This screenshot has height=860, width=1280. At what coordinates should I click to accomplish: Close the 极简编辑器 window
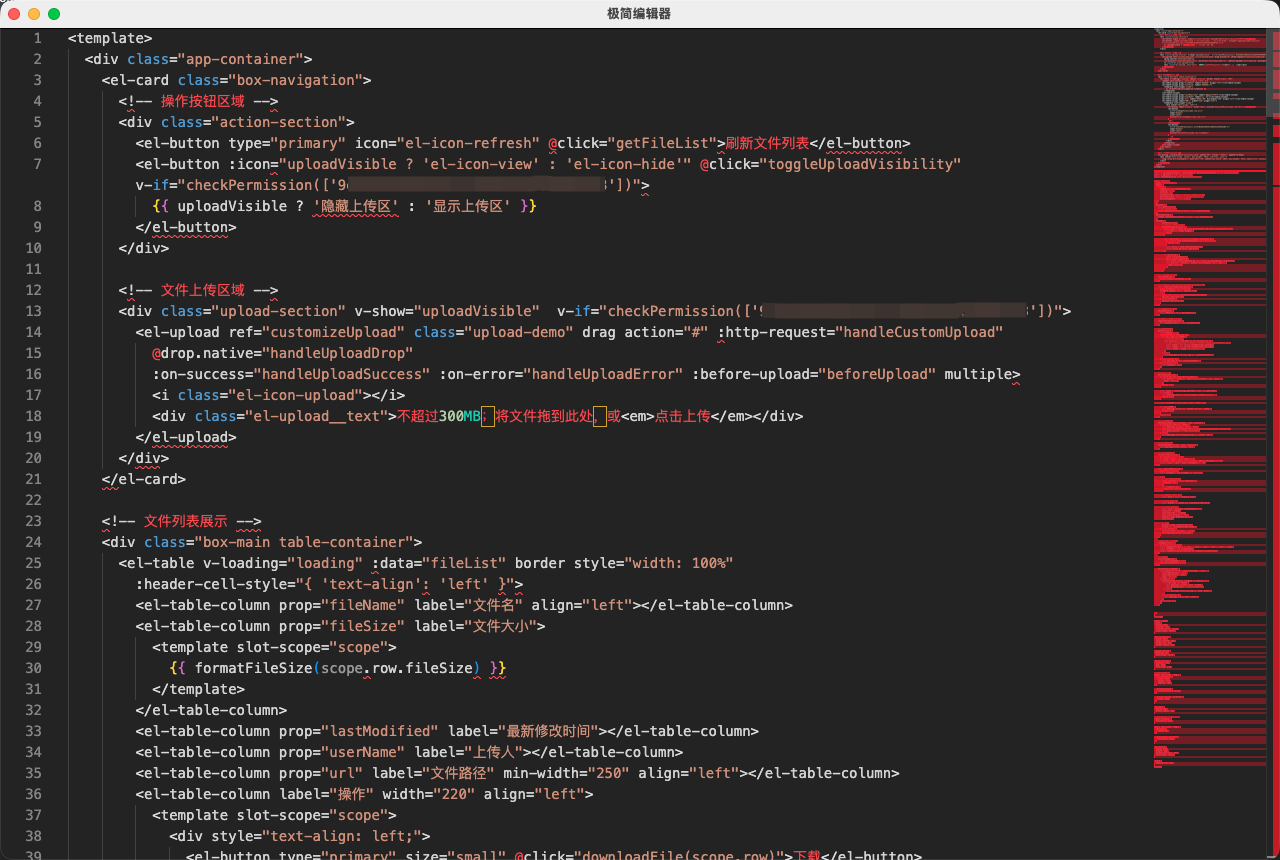tap(14, 14)
